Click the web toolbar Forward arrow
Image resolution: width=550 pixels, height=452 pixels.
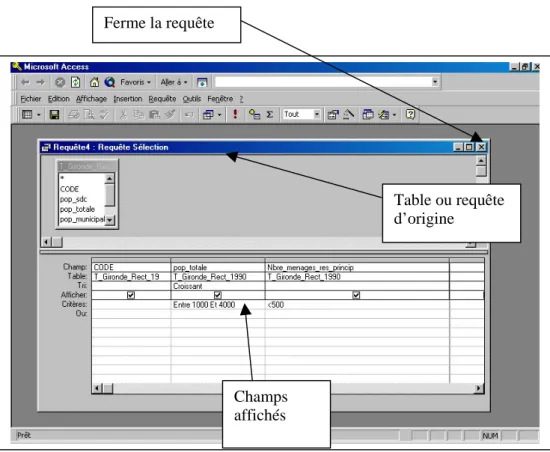coord(40,82)
